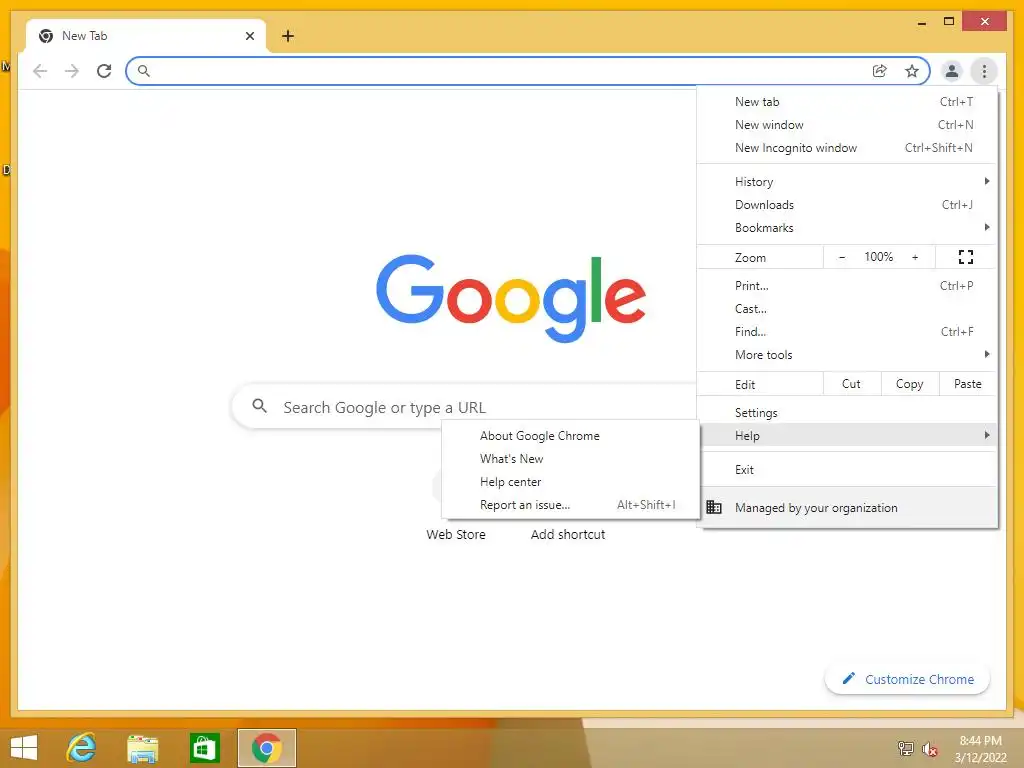Screen dimensions: 1024x768
Task: Decrease zoom with the minus button
Action: pyautogui.click(x=842, y=257)
